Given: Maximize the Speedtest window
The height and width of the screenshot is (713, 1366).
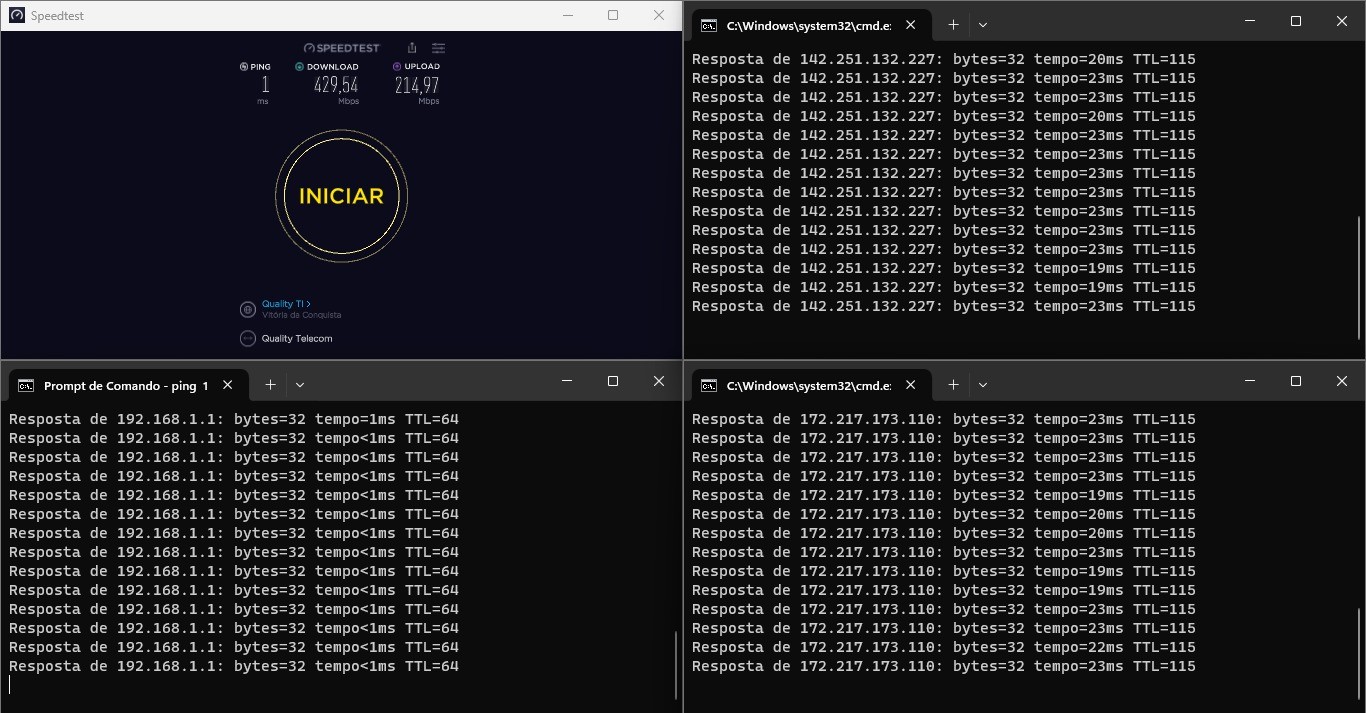Looking at the screenshot, I should point(613,15).
